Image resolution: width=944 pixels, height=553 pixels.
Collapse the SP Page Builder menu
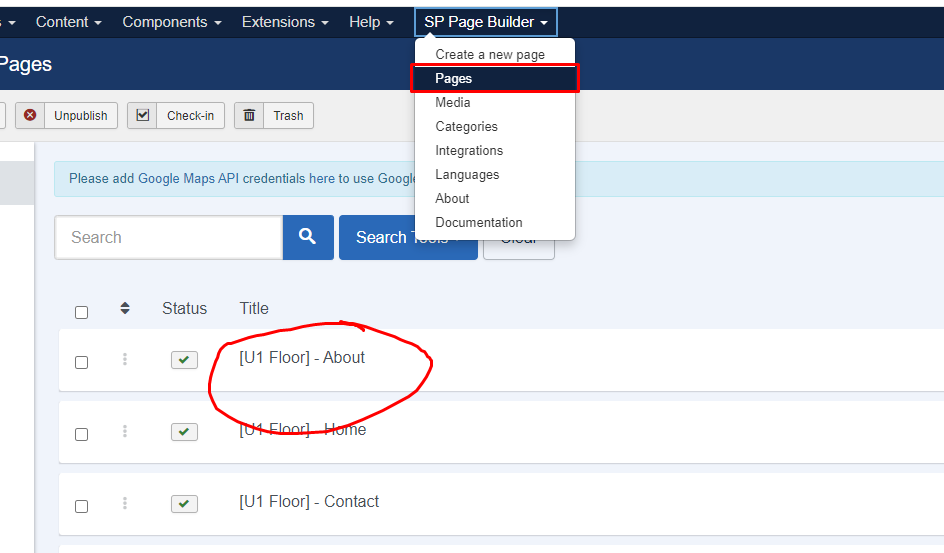[x=485, y=22]
